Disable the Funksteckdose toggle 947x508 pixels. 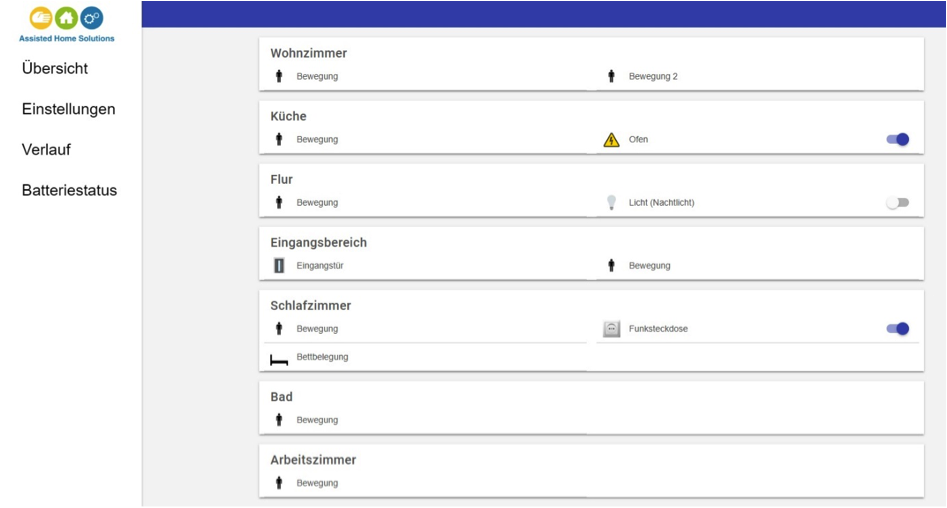[x=897, y=329]
